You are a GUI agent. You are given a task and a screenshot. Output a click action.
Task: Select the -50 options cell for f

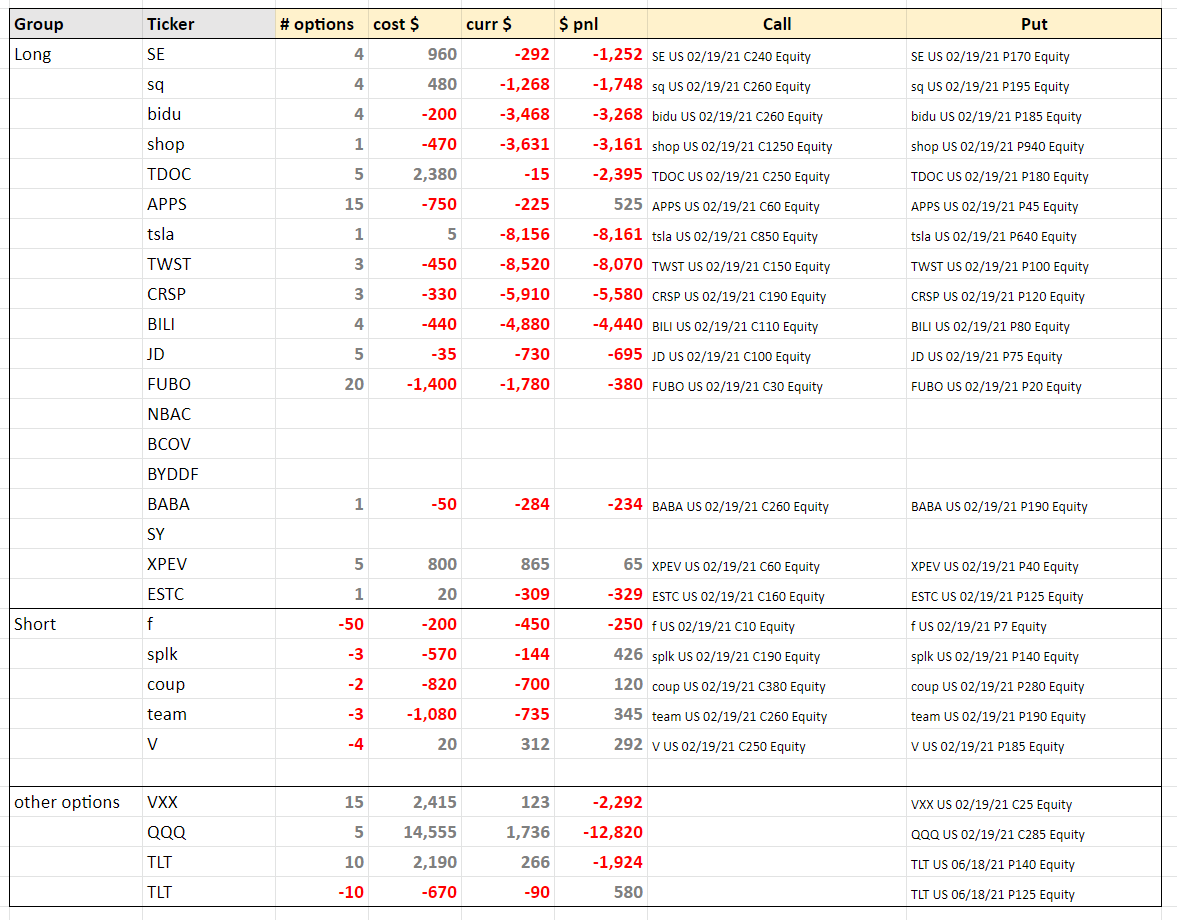[x=321, y=624]
